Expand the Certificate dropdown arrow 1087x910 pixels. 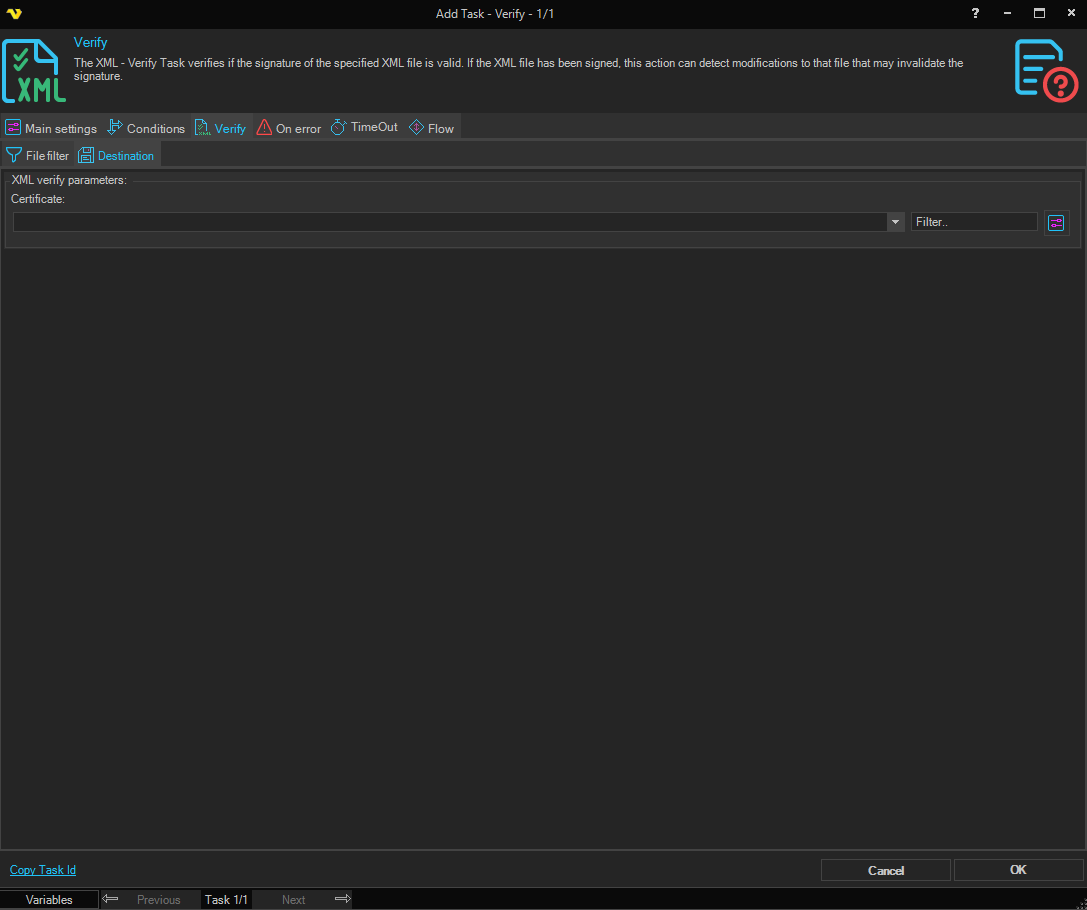895,222
